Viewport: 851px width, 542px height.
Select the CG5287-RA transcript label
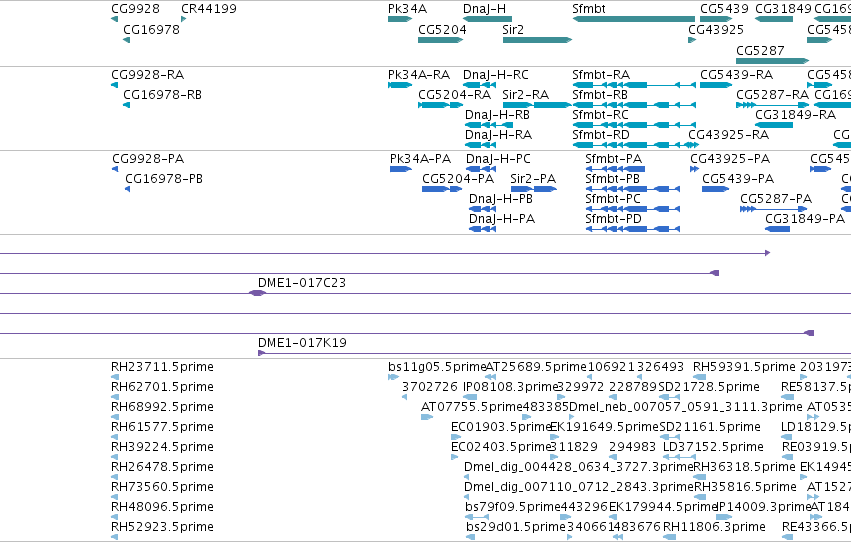[x=772, y=95]
